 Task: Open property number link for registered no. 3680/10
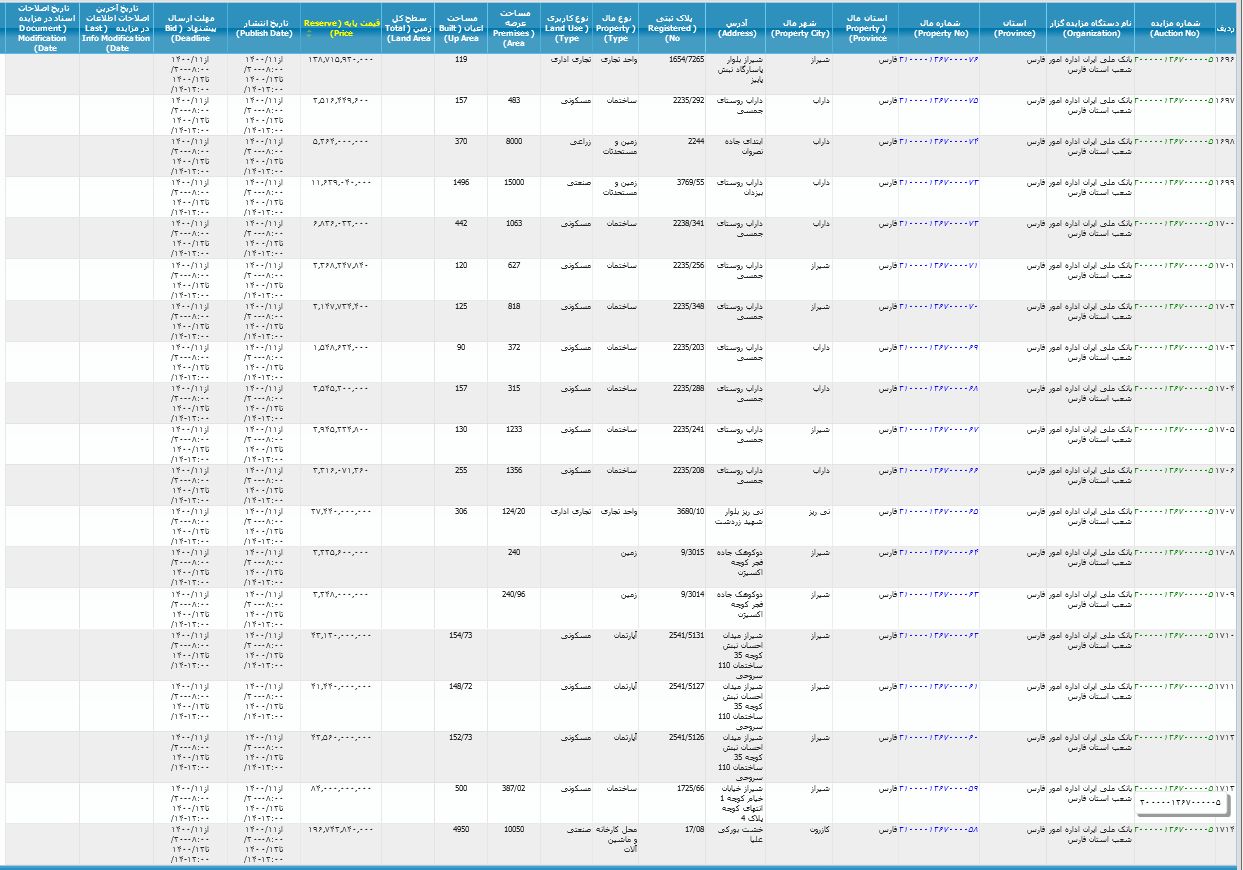tap(938, 511)
